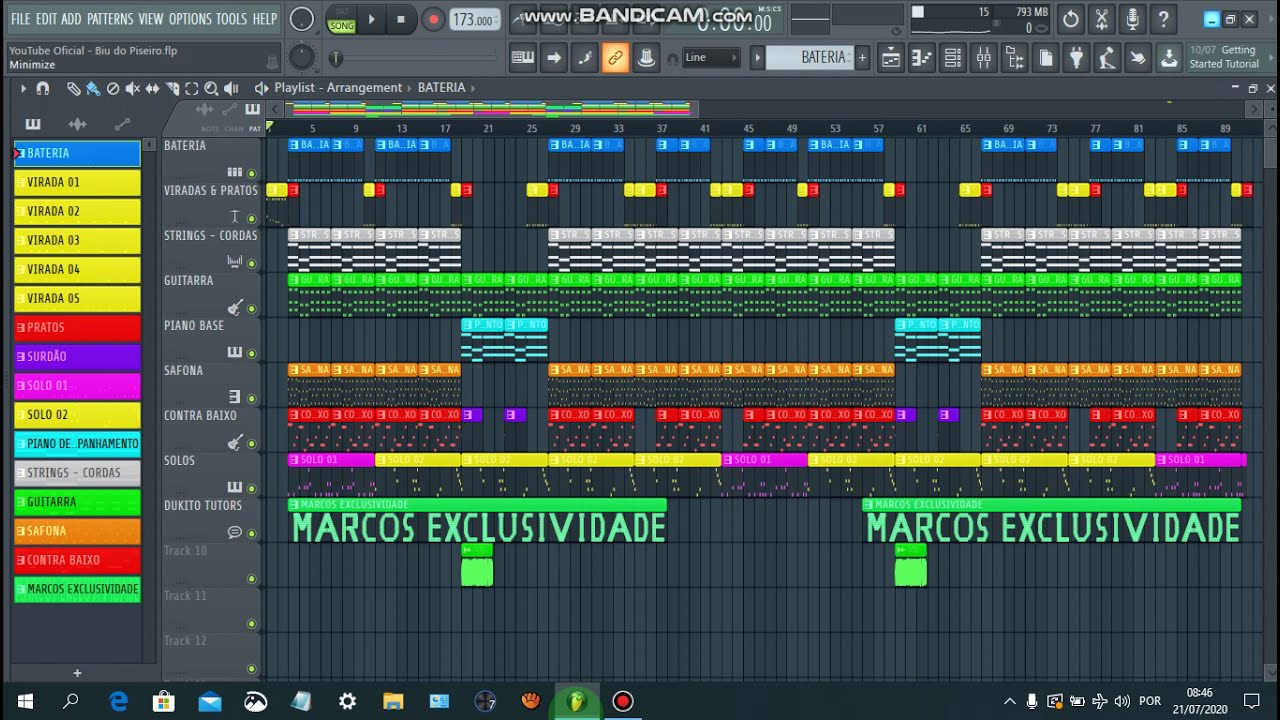Viewport: 1280px width, 720px height.
Task: Open the Zoom tool
Action: [211, 88]
